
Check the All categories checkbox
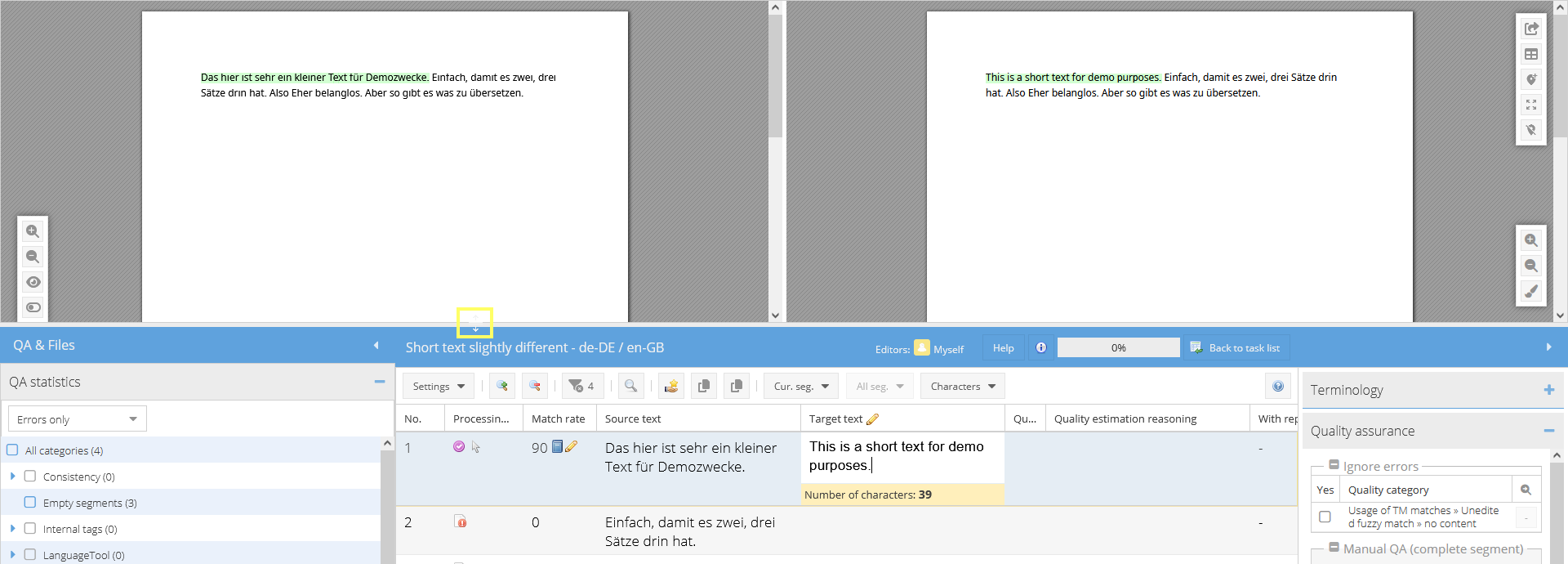[12, 450]
